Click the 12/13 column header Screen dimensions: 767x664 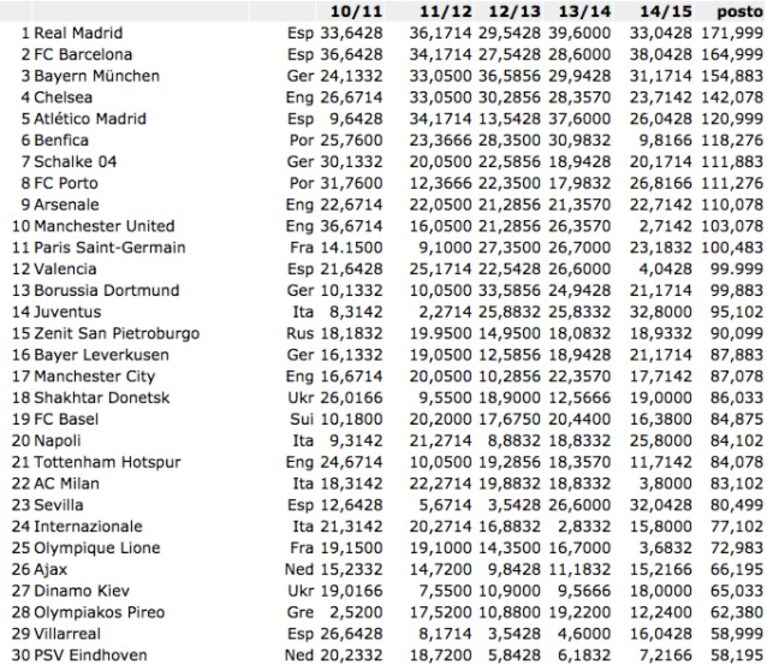(515, 11)
